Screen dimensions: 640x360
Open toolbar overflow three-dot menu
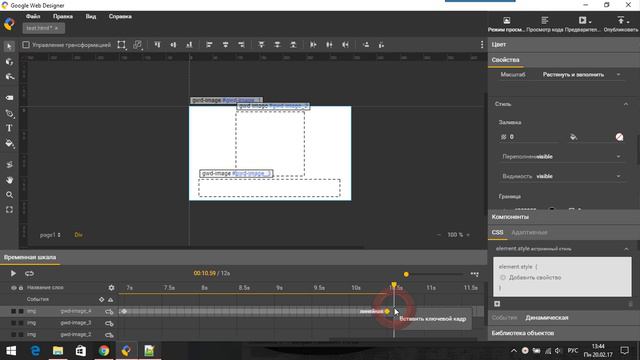(482, 44)
